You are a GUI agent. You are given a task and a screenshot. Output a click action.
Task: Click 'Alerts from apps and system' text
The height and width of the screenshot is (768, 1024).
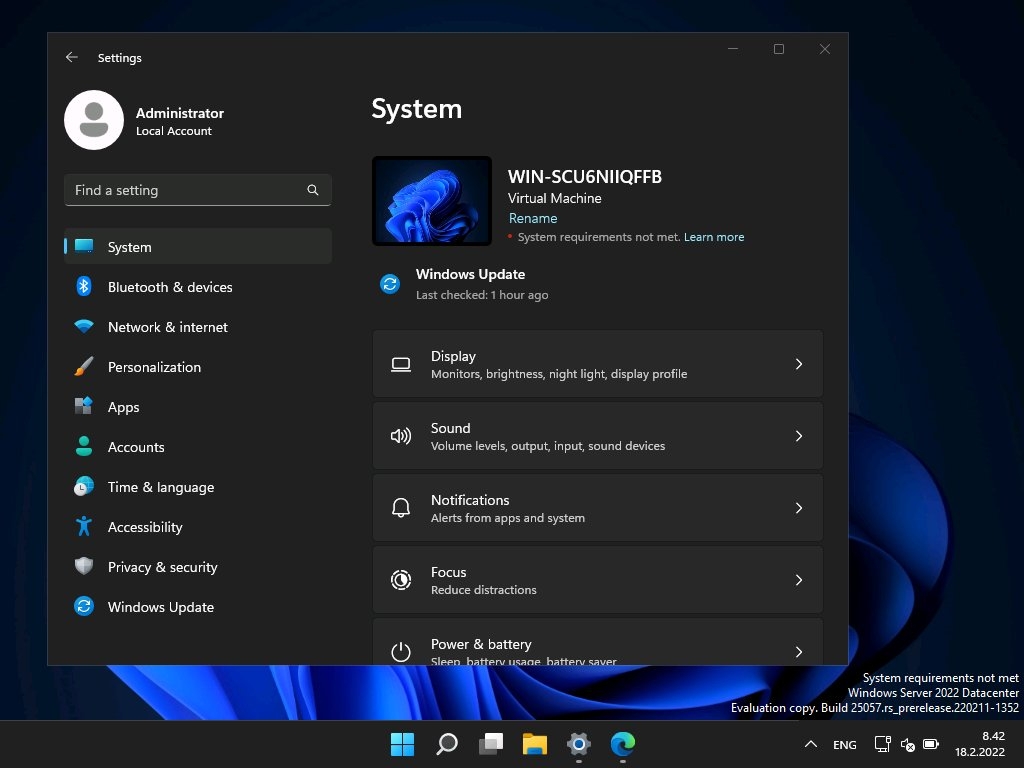(x=508, y=517)
